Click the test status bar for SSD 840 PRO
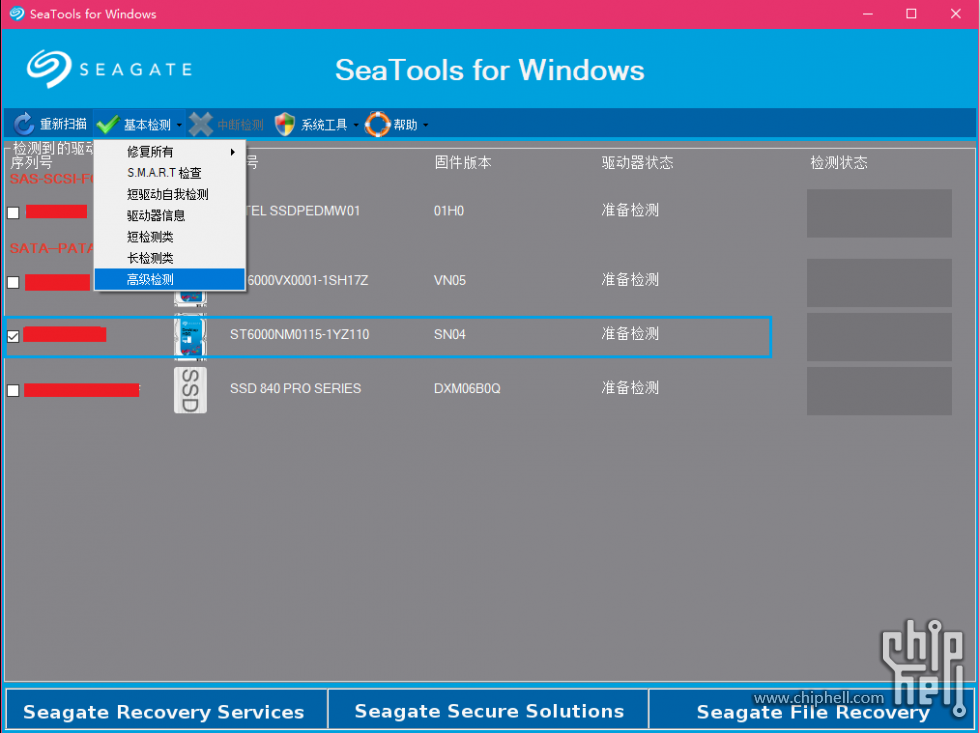980x733 pixels. pyautogui.click(x=879, y=391)
